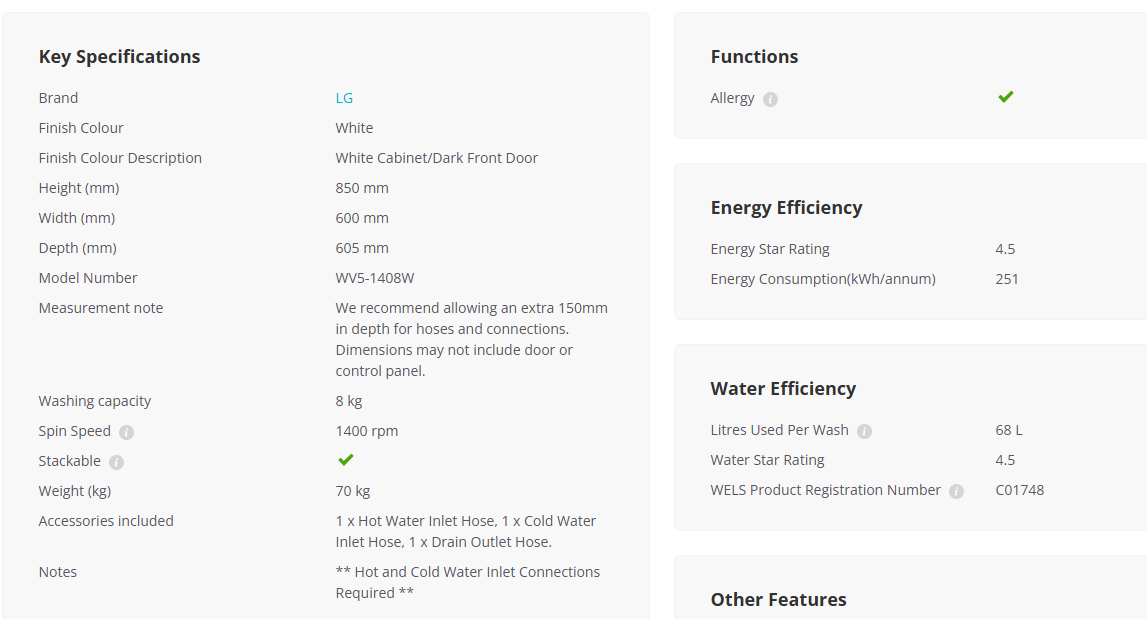Click the model number WV5-1408W
Image resolution: width=1147 pixels, height=619 pixels.
coord(375,278)
